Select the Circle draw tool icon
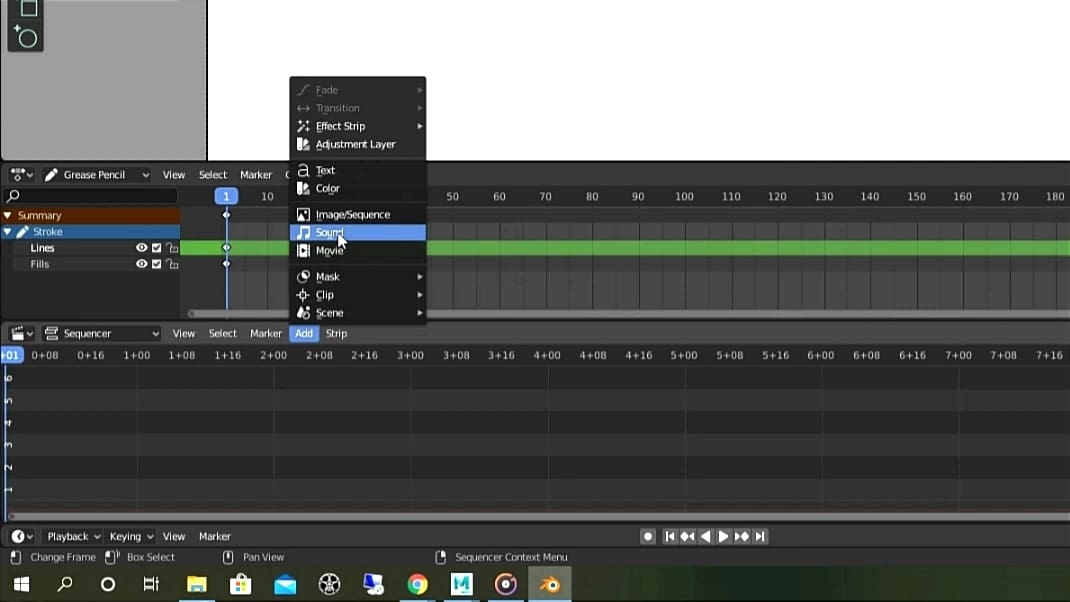Image resolution: width=1070 pixels, height=602 pixels. tap(26, 37)
